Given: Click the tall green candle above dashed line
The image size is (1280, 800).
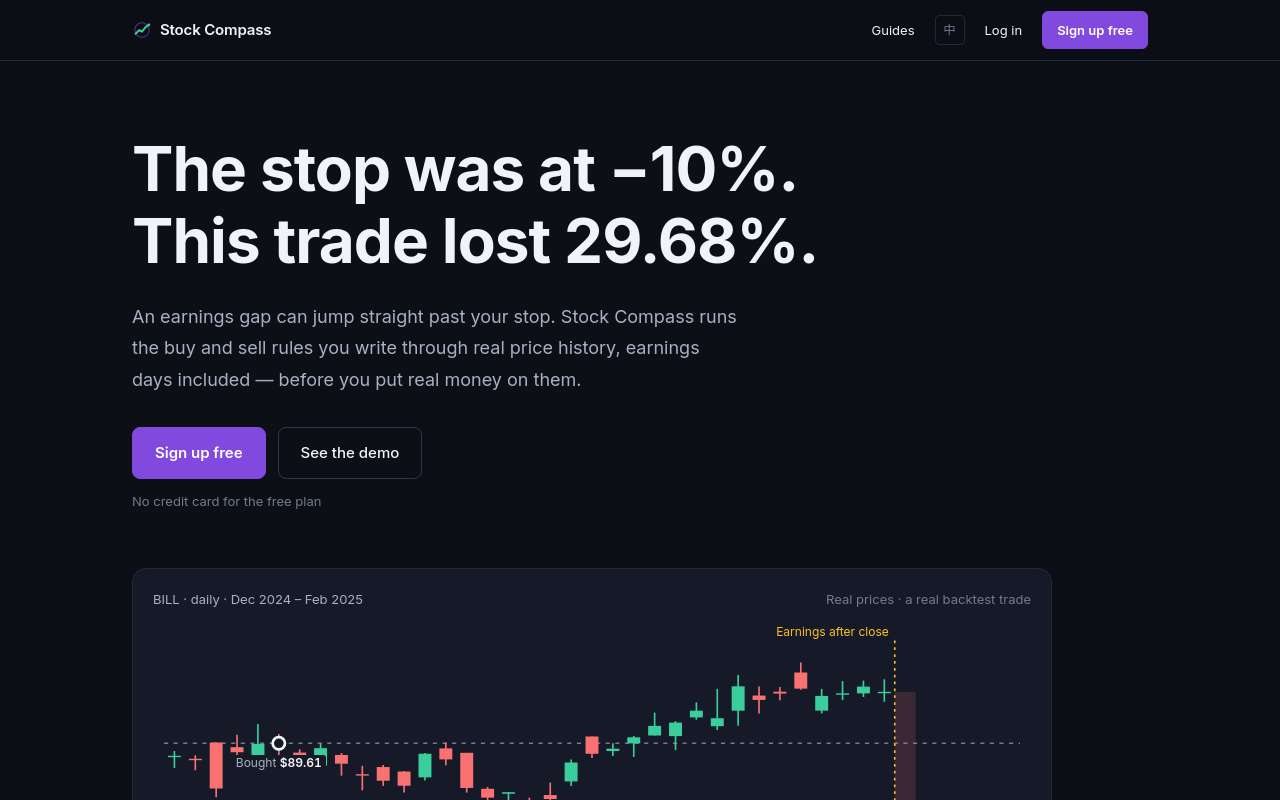Looking at the screenshot, I should point(738,698).
